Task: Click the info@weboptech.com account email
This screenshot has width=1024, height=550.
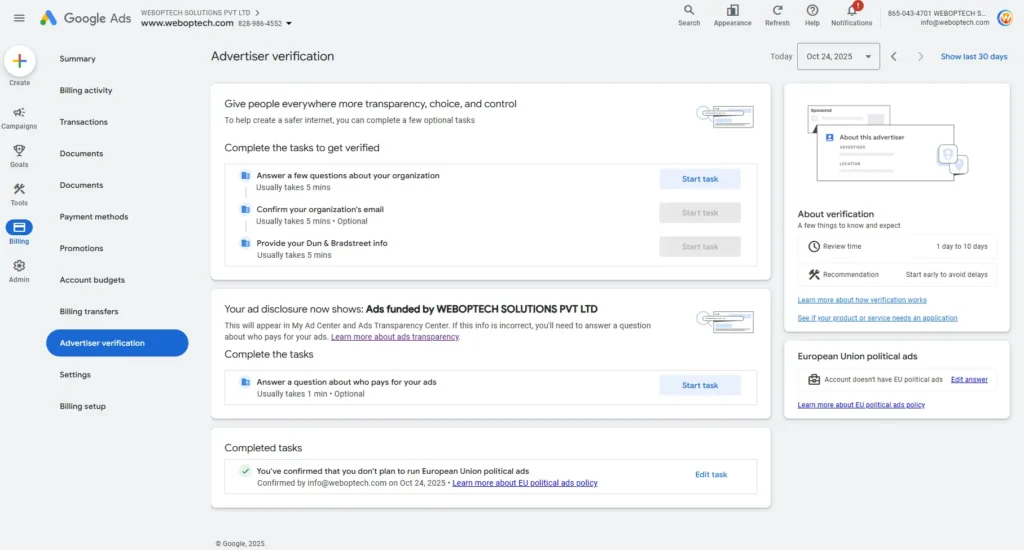Action: [955, 22]
